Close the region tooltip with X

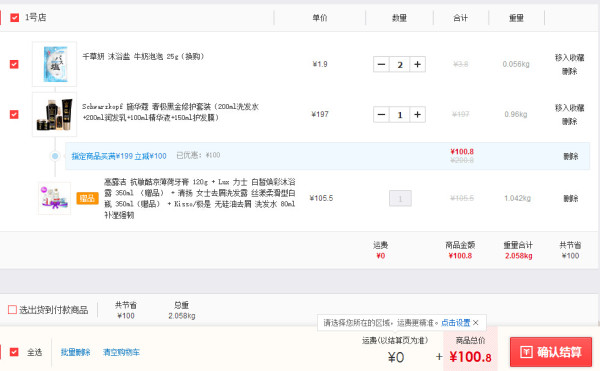click(476, 323)
